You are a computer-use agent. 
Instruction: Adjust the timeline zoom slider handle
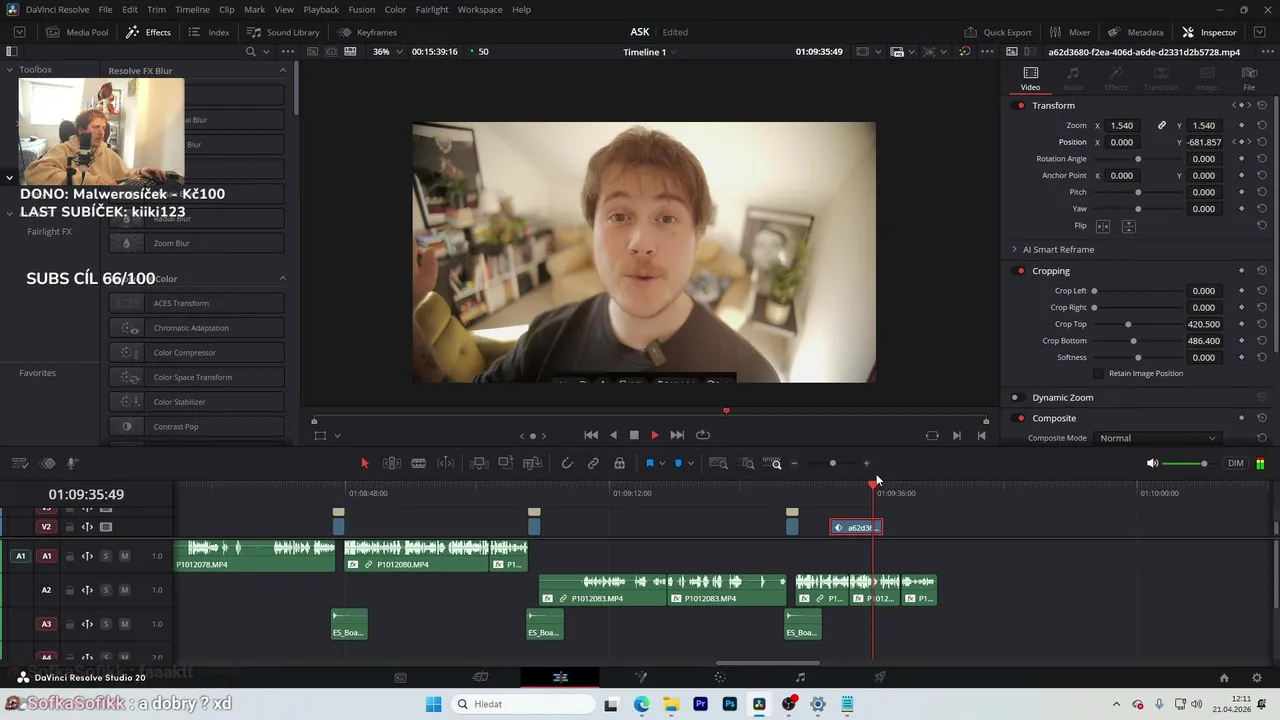832,463
